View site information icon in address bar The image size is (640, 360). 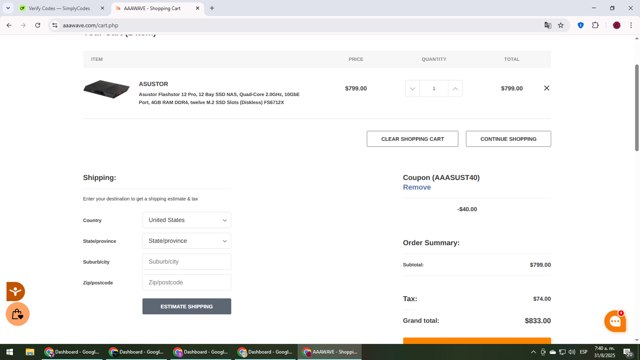(55, 25)
